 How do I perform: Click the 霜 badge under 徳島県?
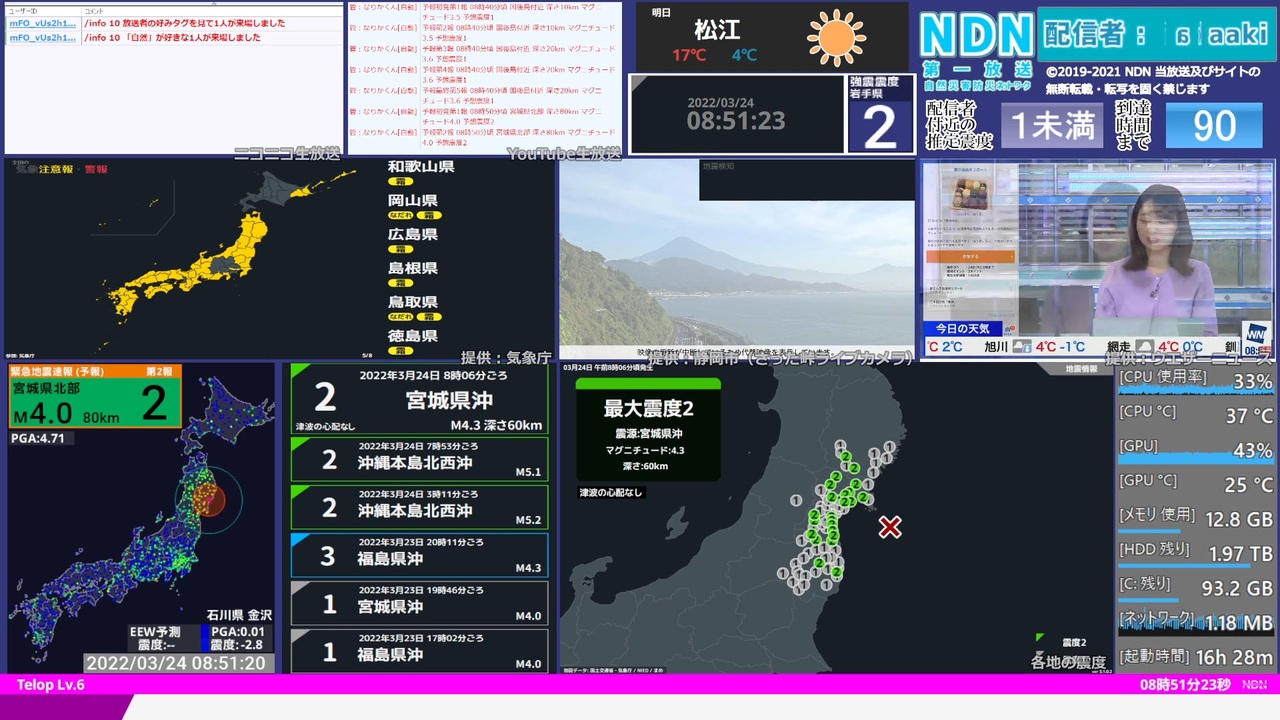point(400,351)
